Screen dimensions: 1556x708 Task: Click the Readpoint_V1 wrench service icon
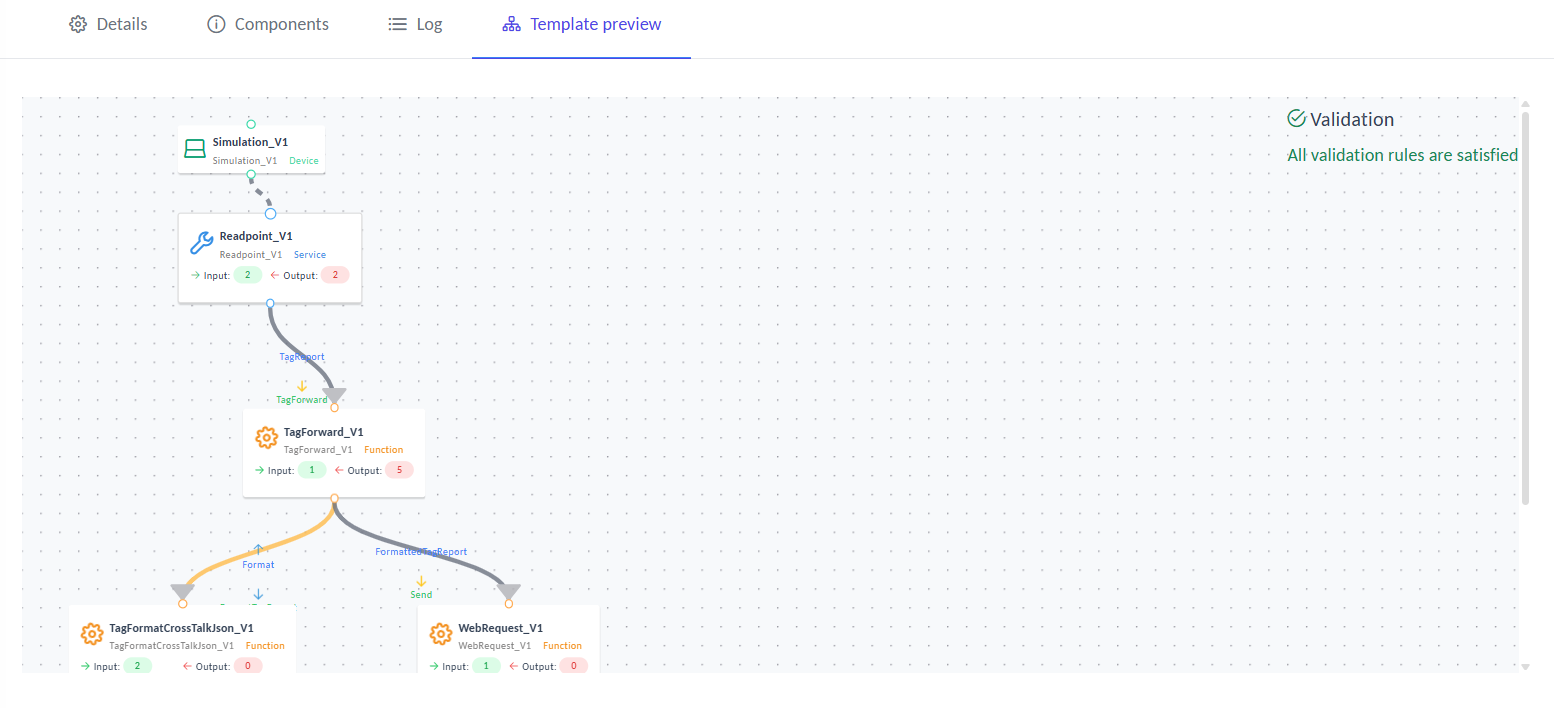click(201, 243)
